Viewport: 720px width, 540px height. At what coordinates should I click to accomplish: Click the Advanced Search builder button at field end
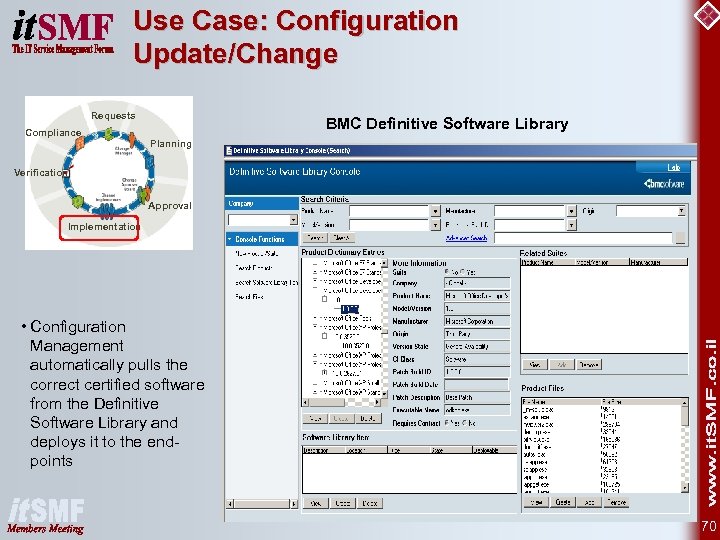[680, 238]
